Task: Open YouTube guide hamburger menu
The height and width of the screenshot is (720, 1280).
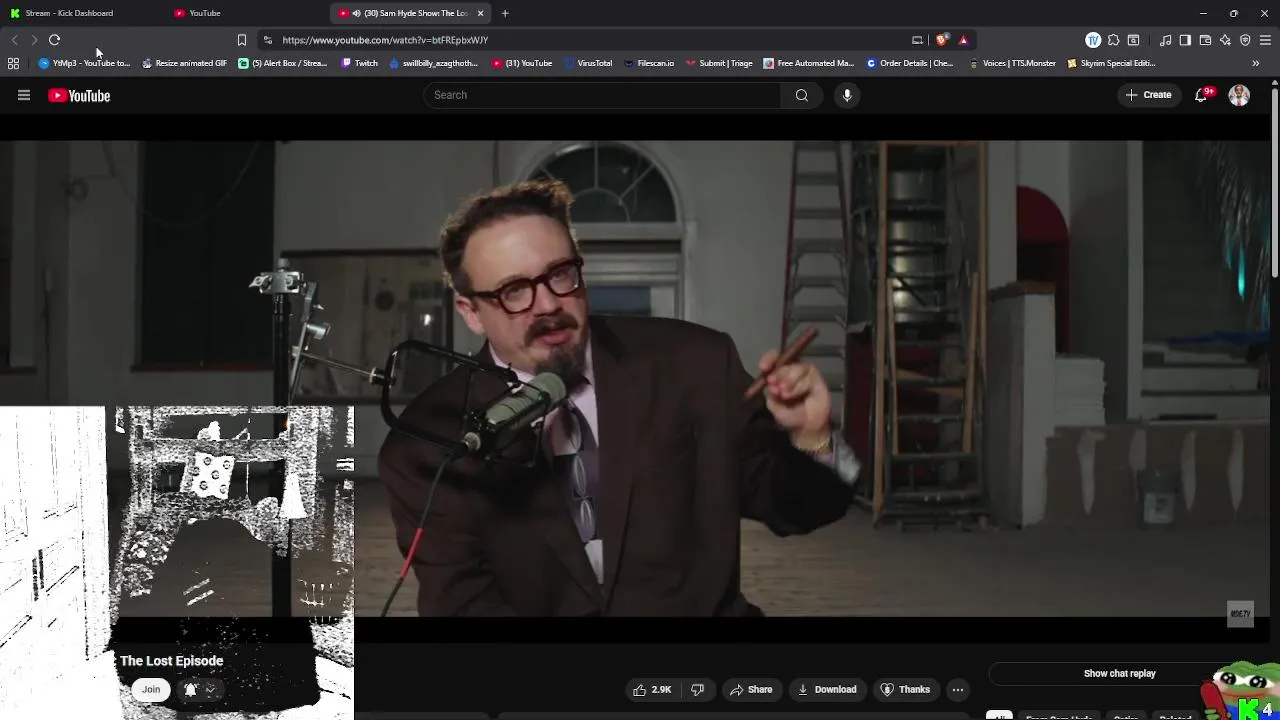Action: 24,95
